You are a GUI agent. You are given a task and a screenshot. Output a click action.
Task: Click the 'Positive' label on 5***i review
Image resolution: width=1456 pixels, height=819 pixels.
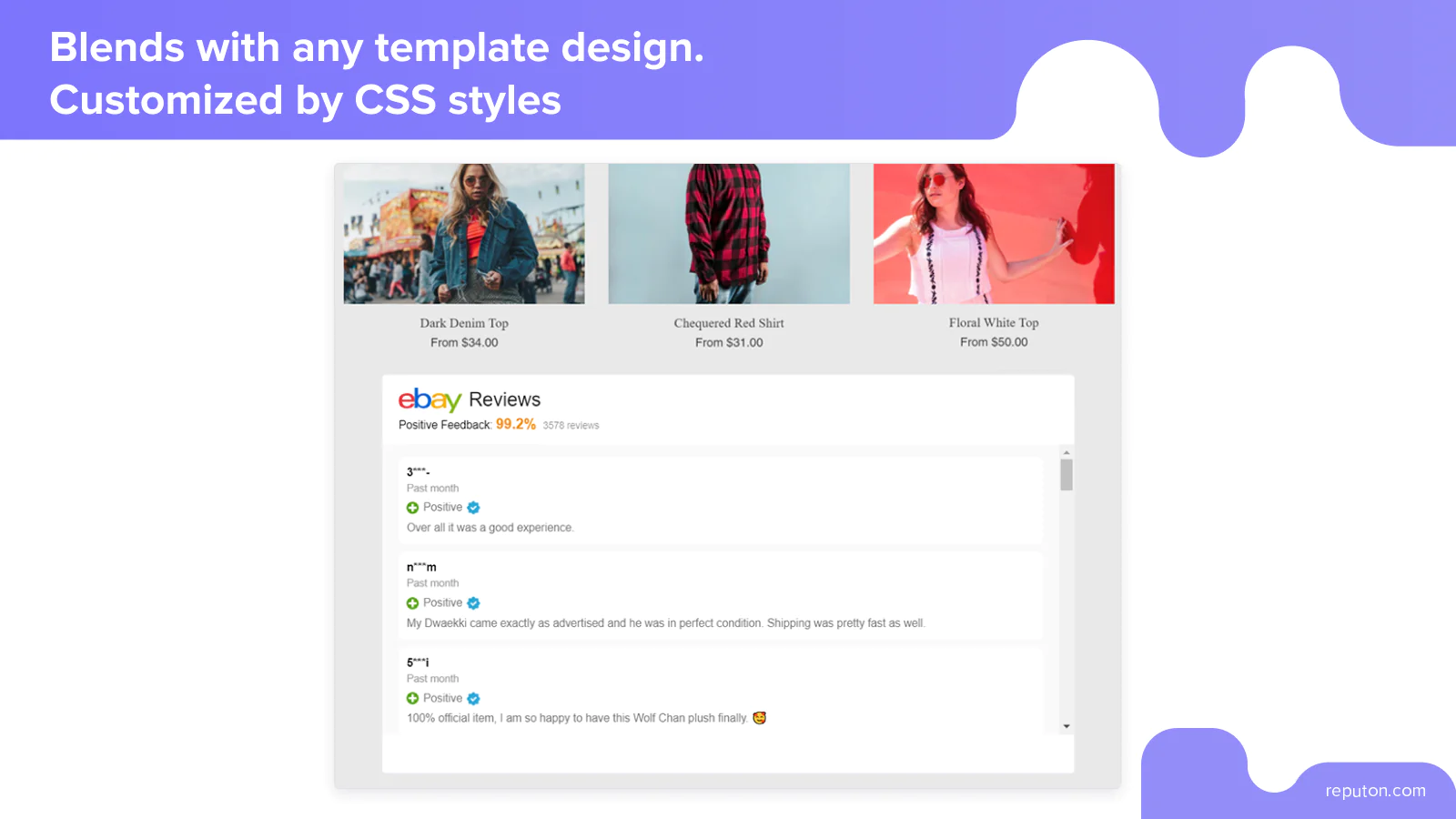442,698
